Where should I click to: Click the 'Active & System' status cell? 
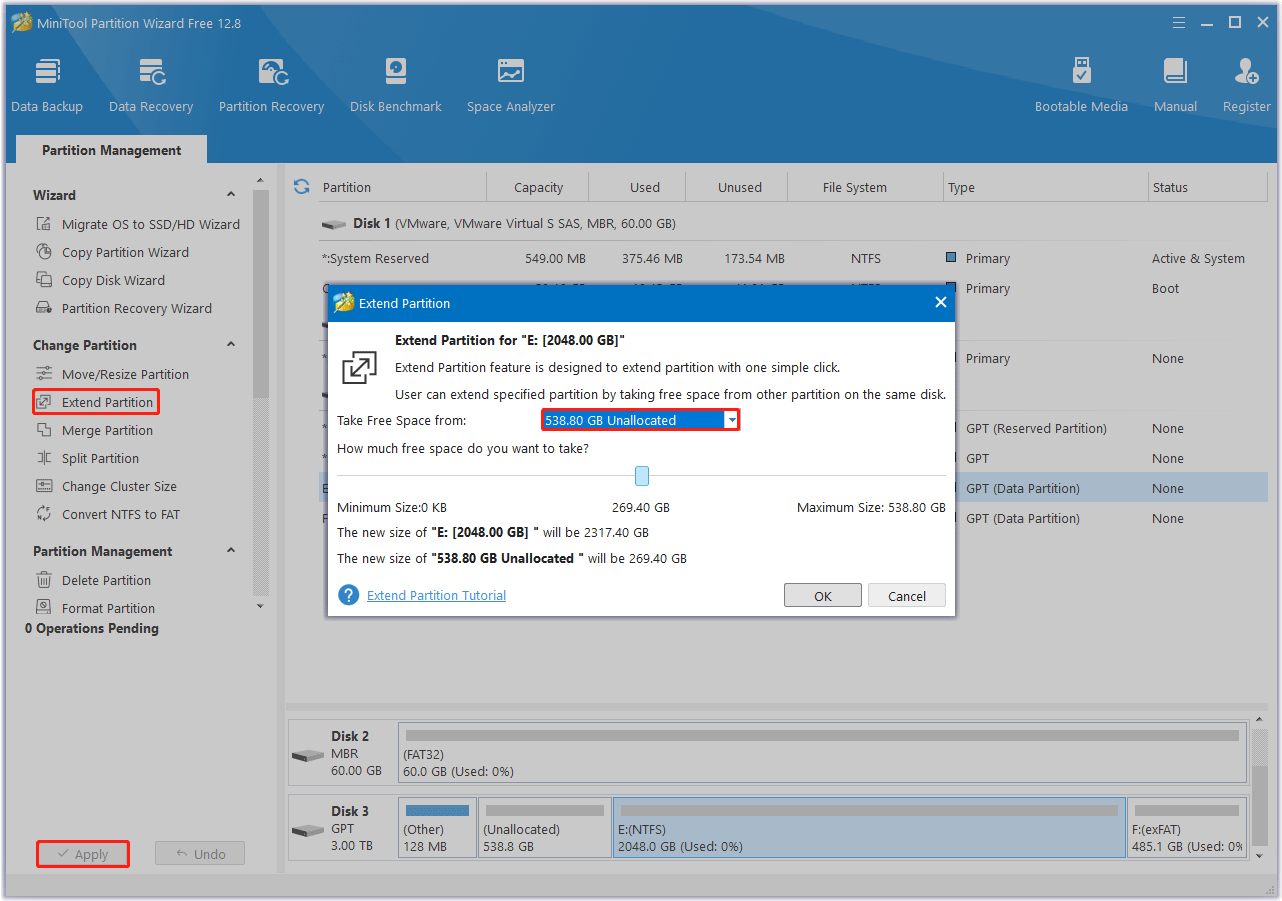(1198, 258)
